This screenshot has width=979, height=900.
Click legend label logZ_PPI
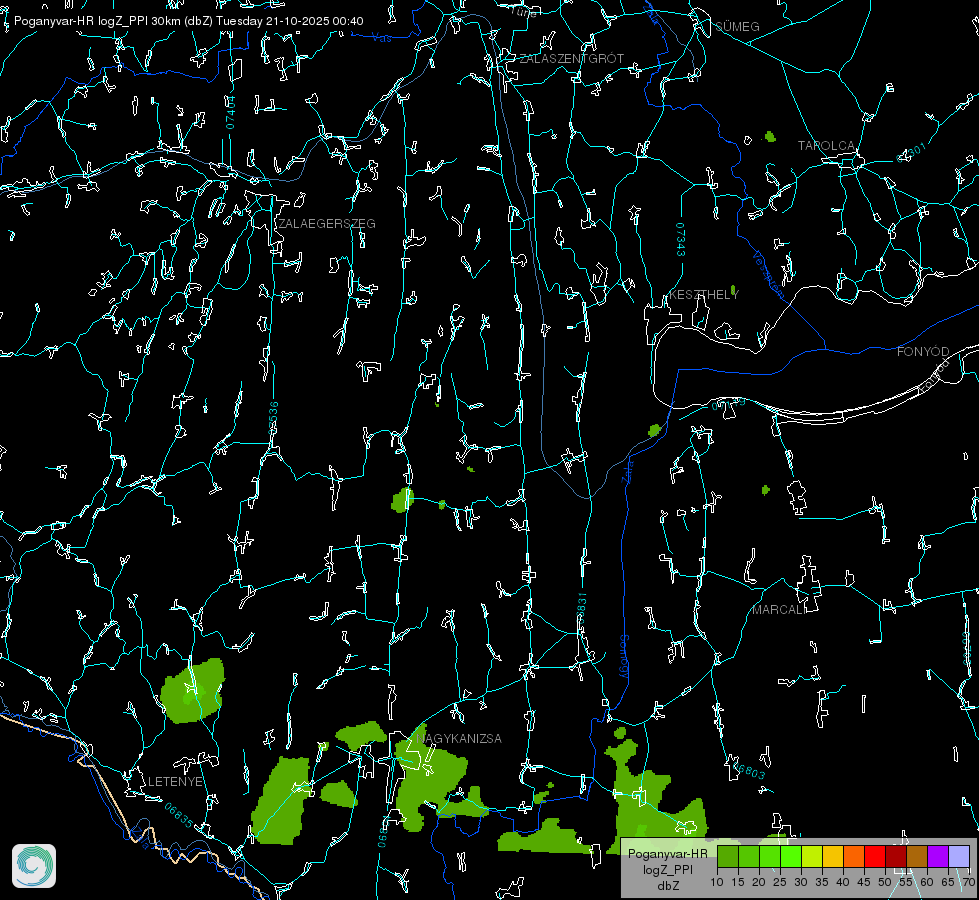667,869
